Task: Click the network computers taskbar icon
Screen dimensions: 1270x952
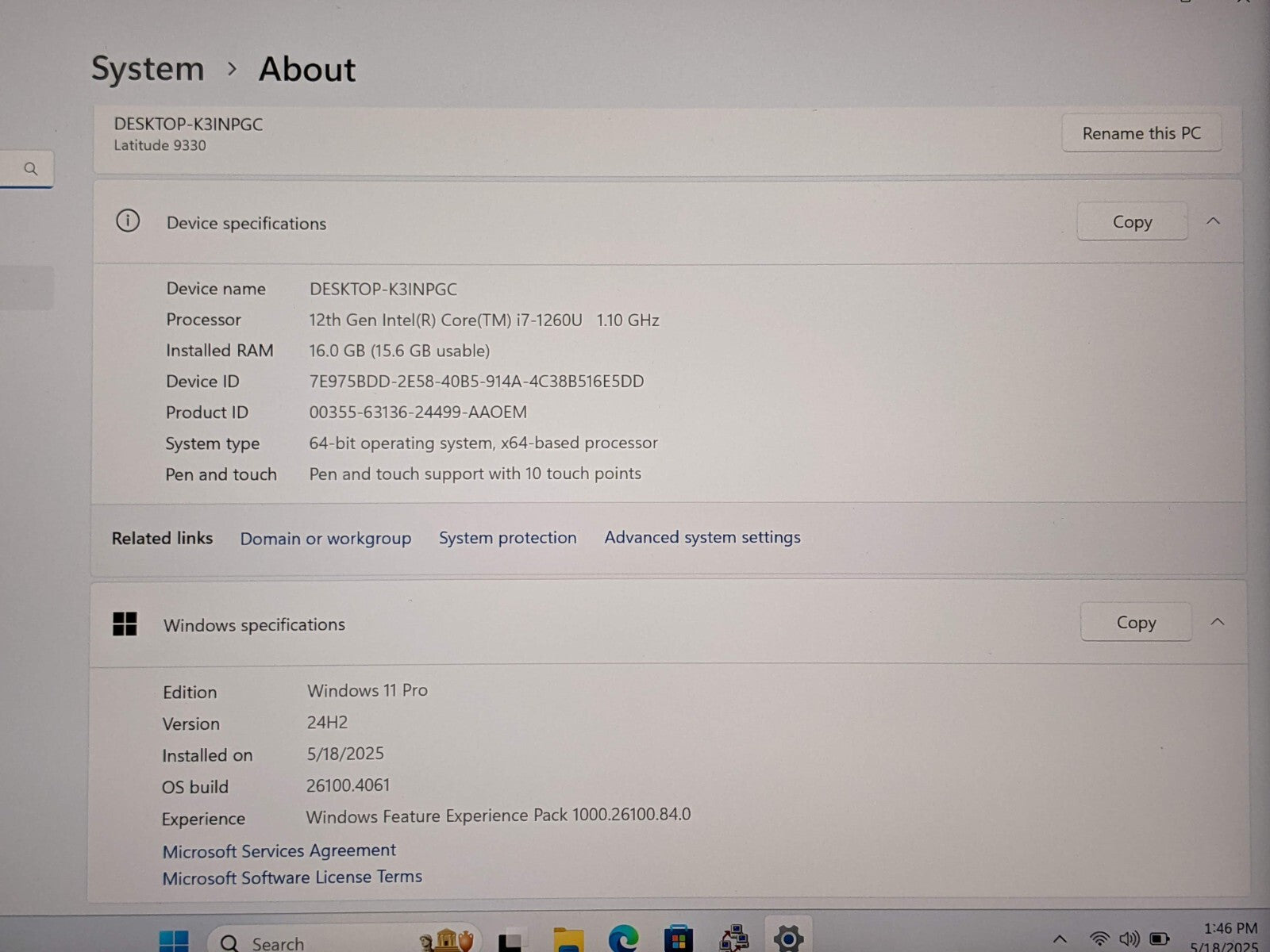Action: 733,939
